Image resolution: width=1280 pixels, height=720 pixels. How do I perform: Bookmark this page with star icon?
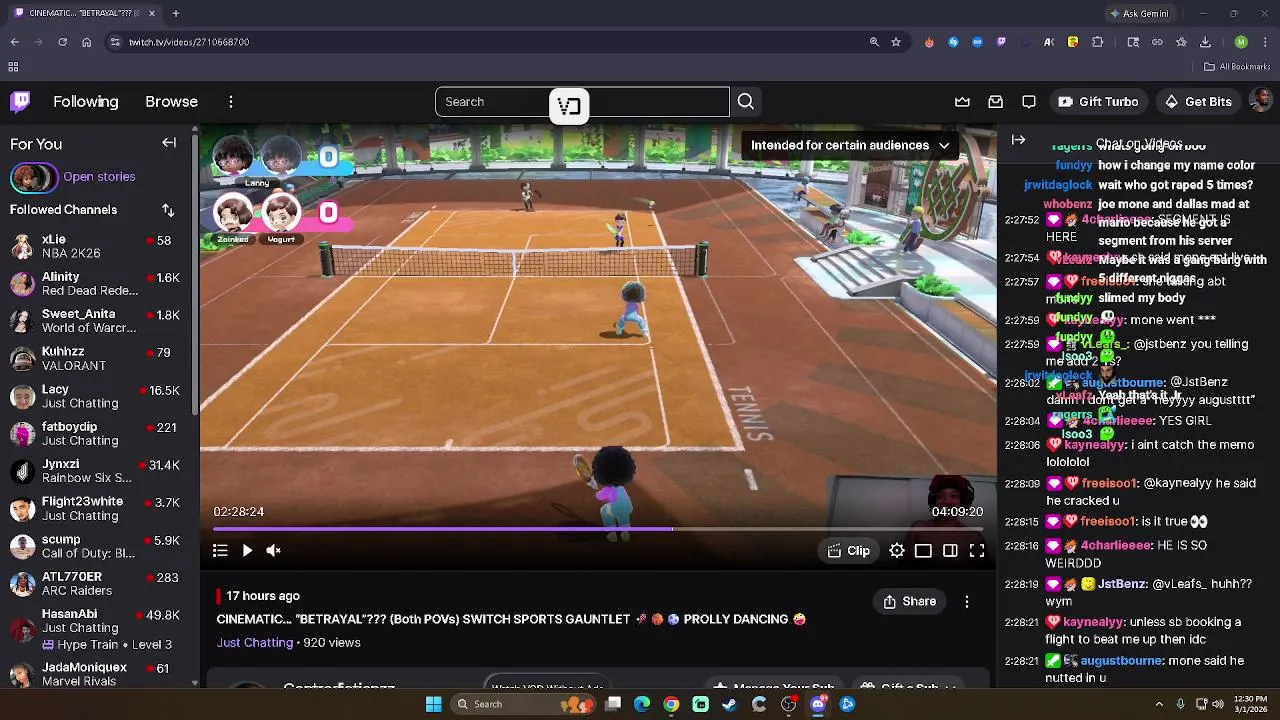pos(896,42)
